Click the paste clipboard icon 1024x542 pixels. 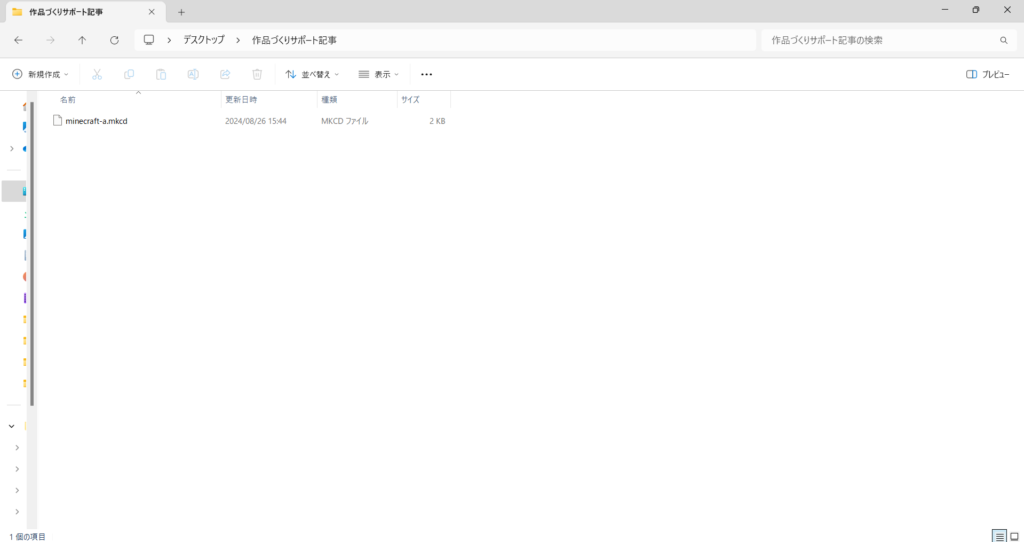point(161,74)
